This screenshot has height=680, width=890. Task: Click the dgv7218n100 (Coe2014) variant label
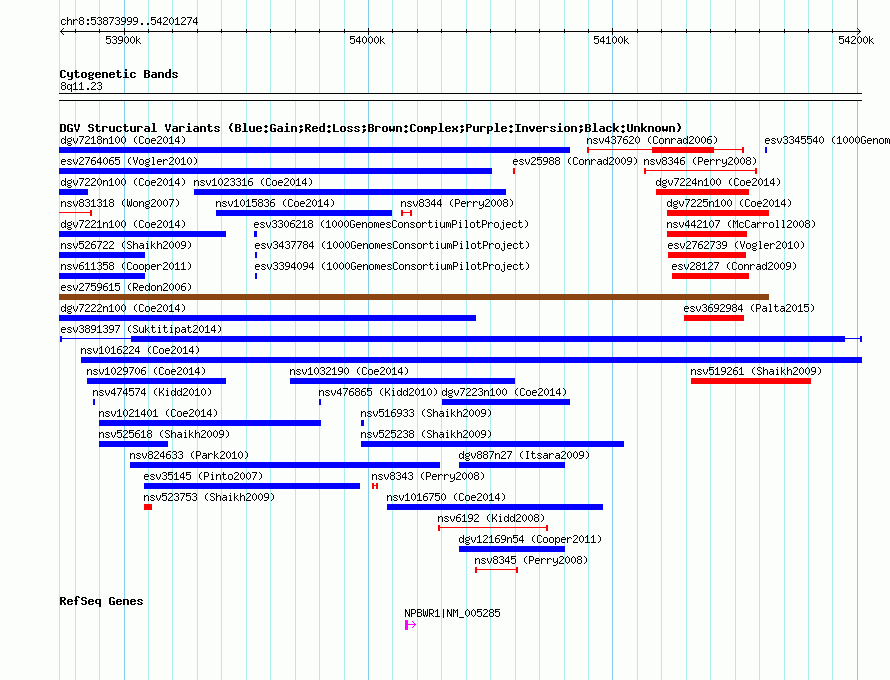[123, 140]
